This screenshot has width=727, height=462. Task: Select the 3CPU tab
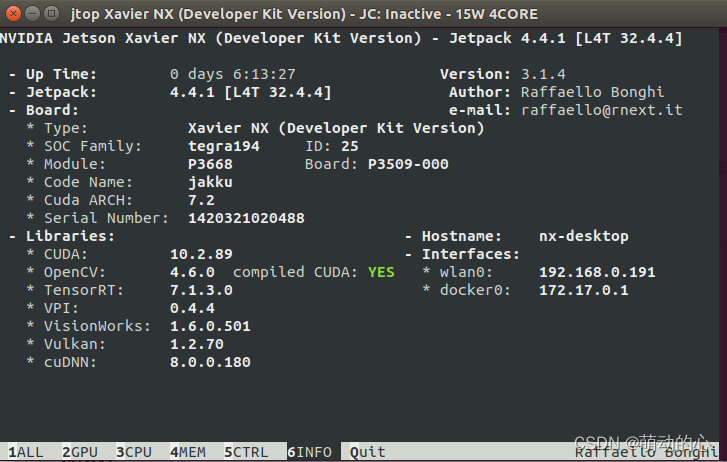click(134, 452)
